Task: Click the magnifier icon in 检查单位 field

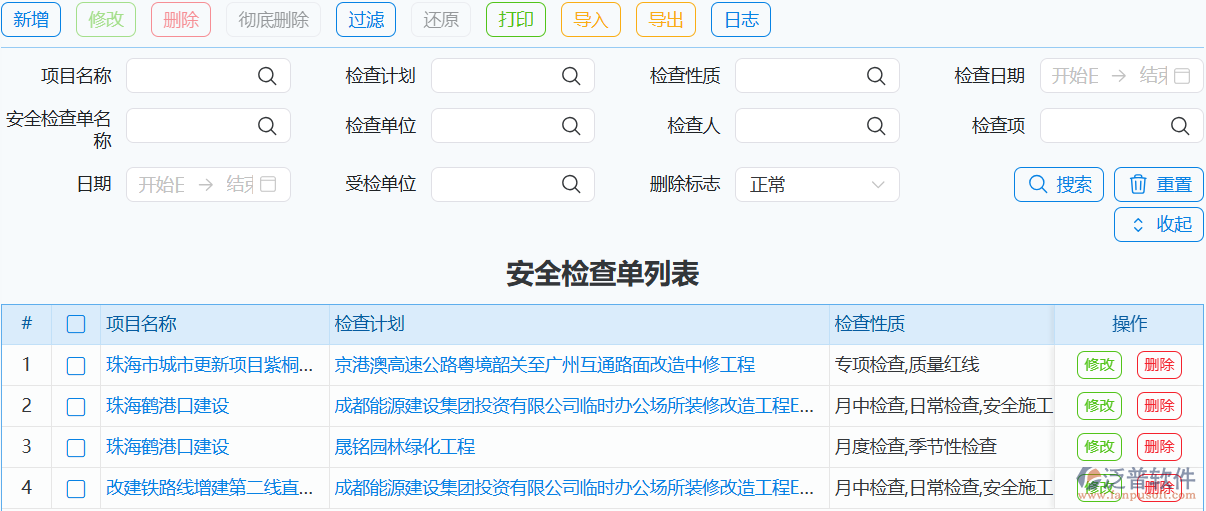Action: 571,126
